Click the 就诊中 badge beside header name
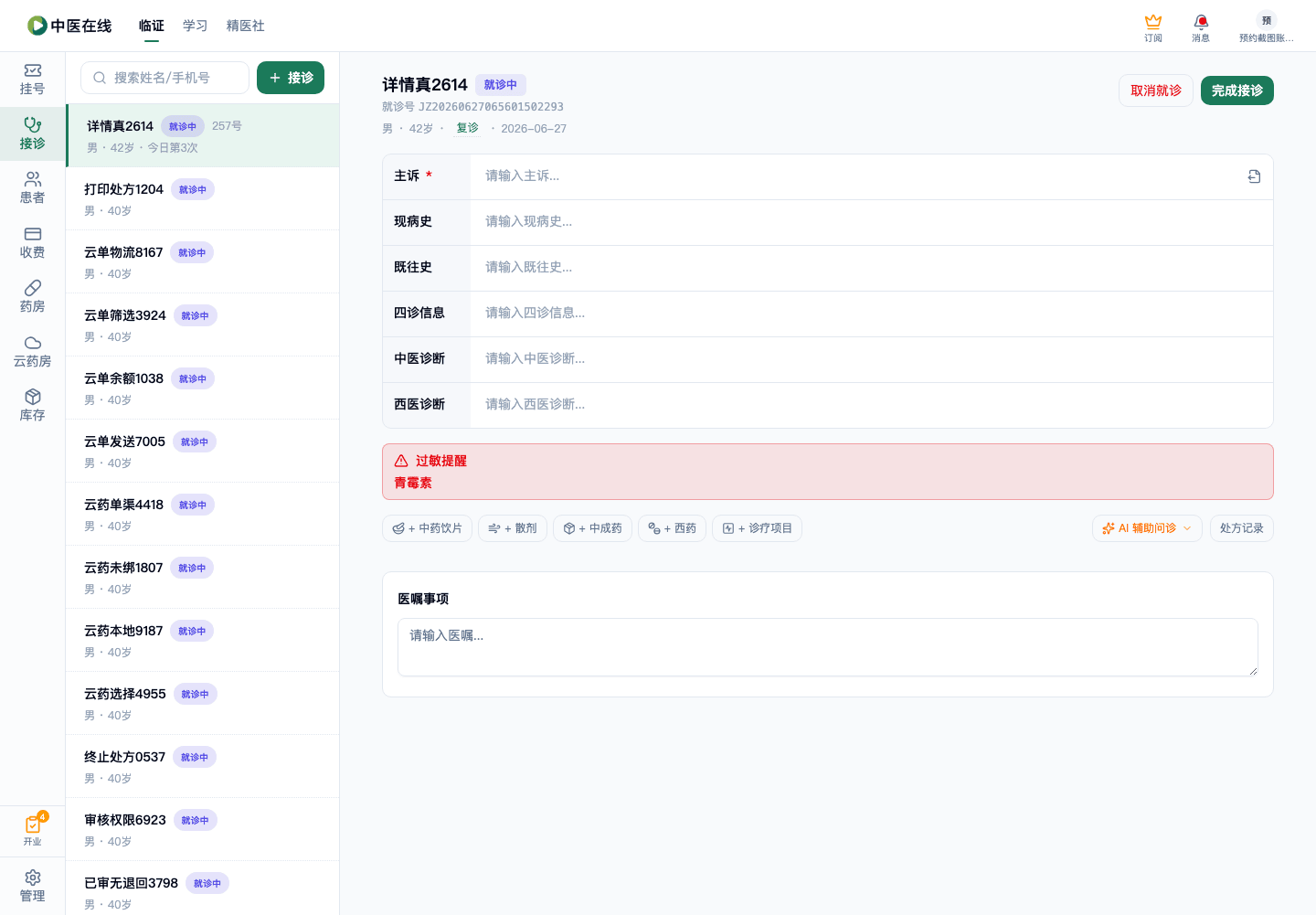The width and height of the screenshot is (1316, 915). [500, 85]
